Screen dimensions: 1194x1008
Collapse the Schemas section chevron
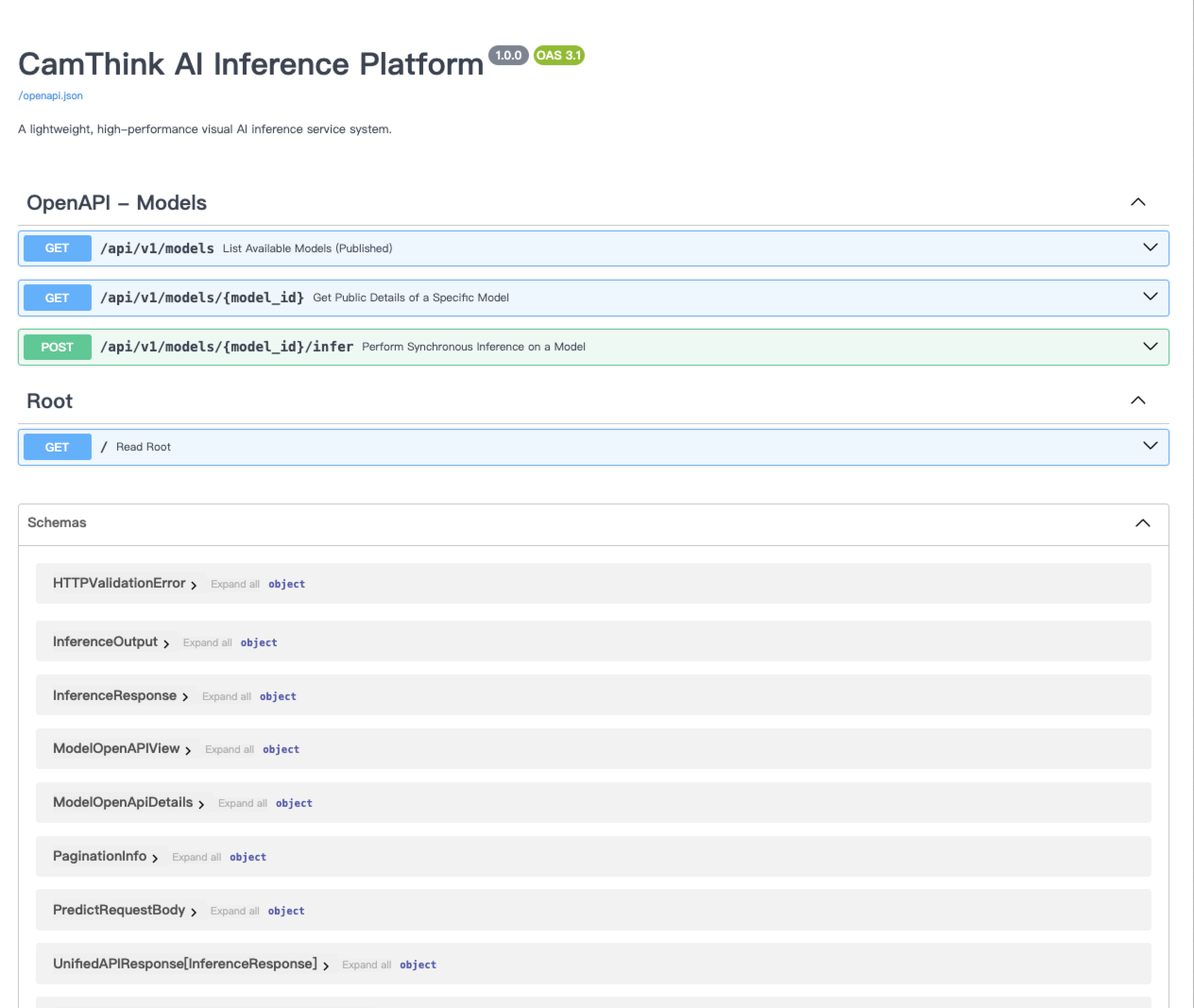[1142, 523]
